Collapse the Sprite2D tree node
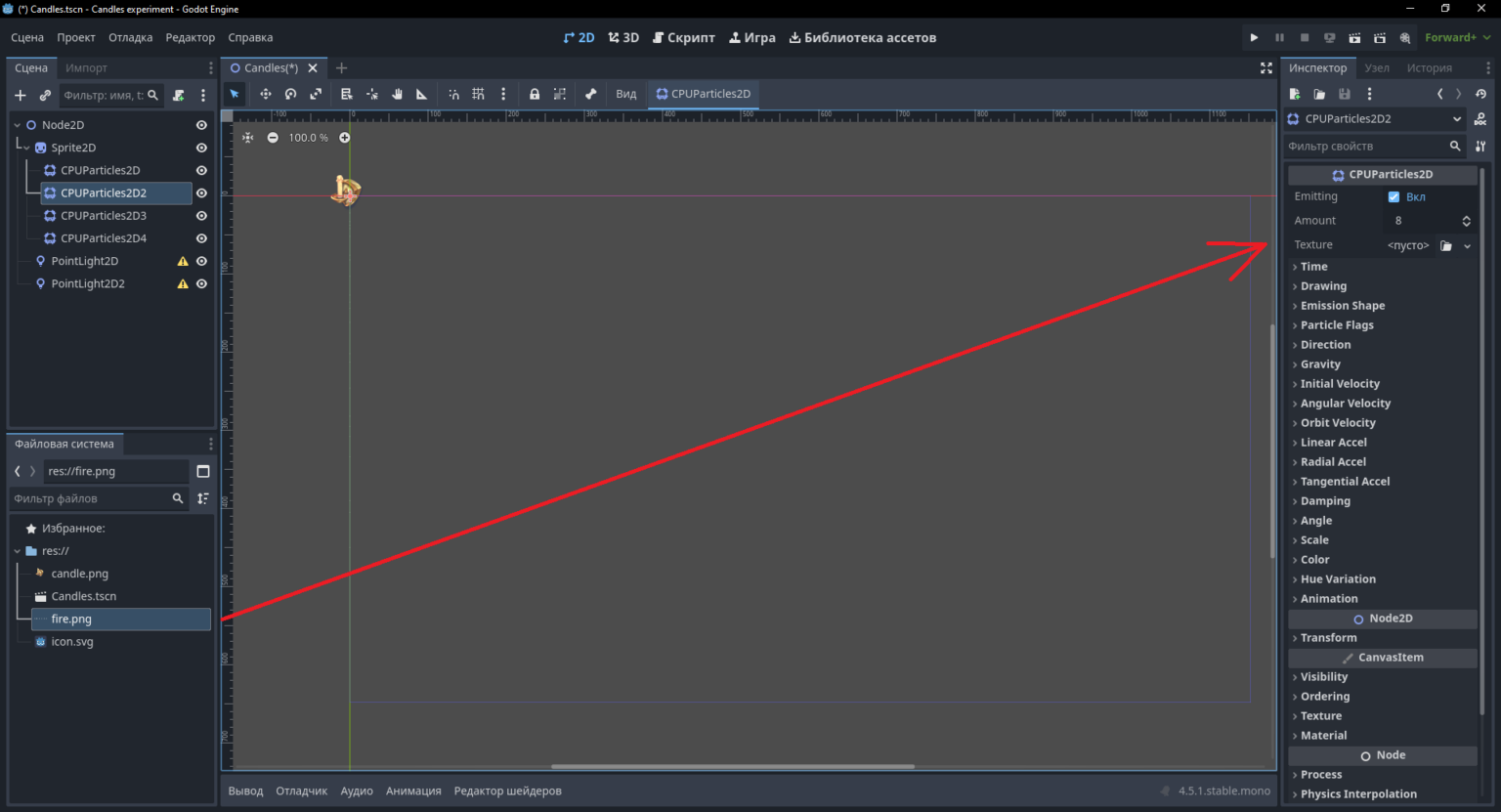This screenshot has width=1501, height=812. click(x=26, y=148)
